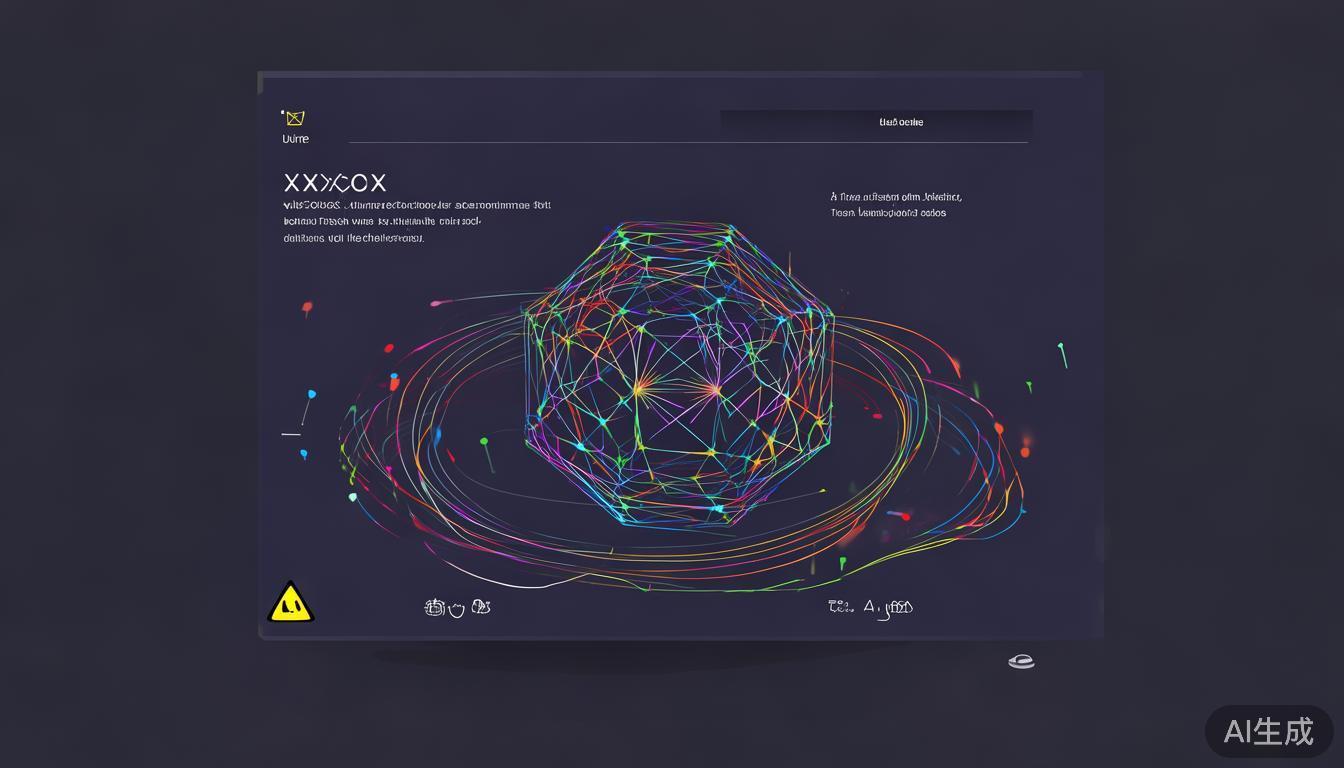Click the yellow warning triangle icon

291,602
